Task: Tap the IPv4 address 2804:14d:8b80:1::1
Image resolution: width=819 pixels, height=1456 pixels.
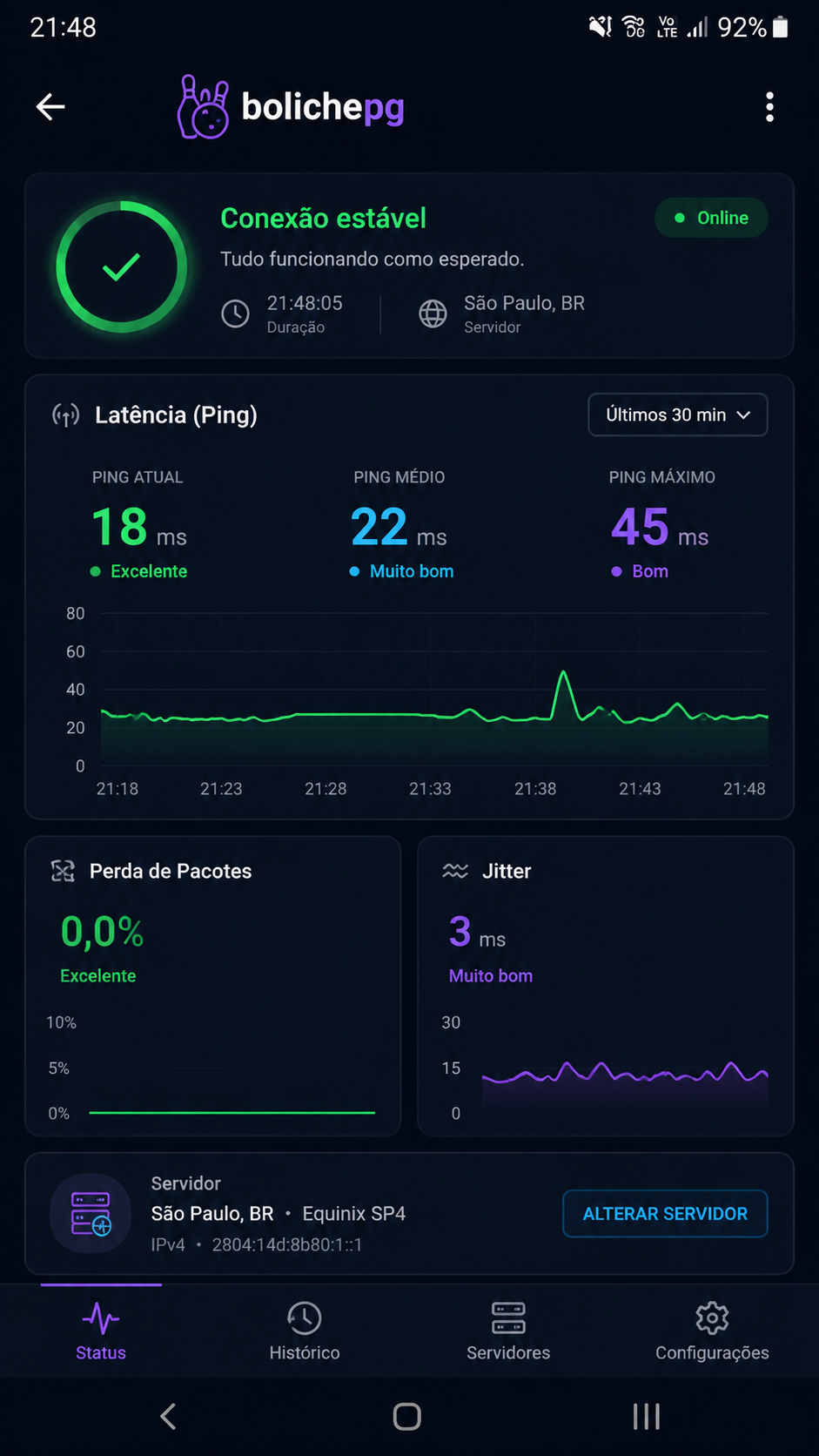Action: tap(287, 1244)
